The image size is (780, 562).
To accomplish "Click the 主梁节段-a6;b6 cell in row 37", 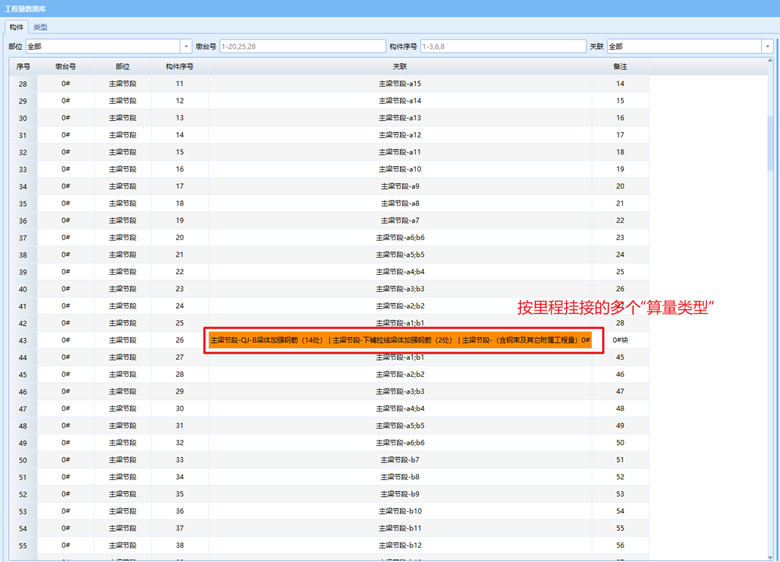I will [400, 238].
